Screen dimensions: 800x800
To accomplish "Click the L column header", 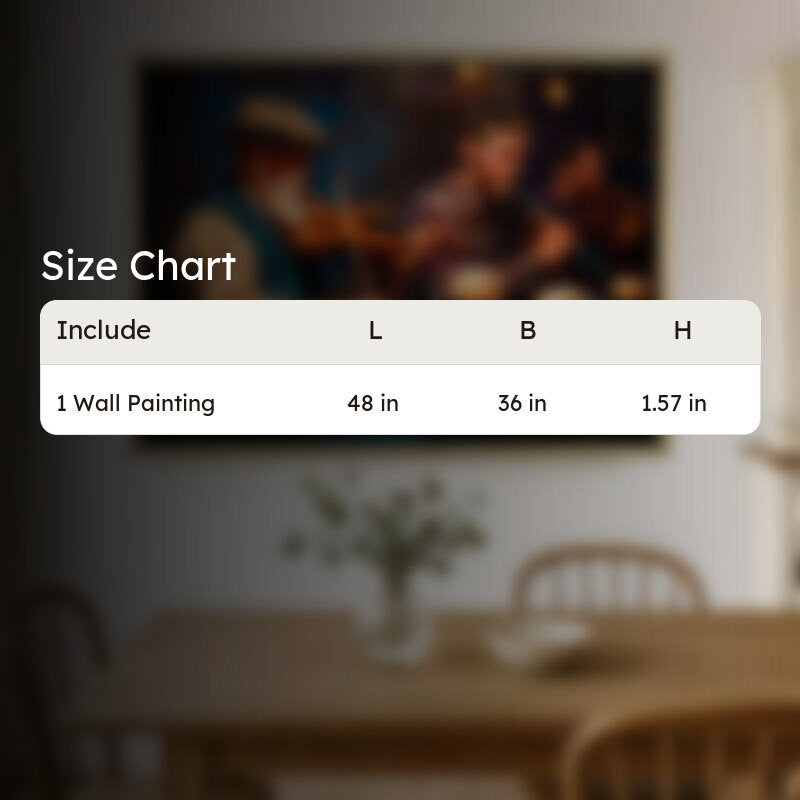I will 376,331.
